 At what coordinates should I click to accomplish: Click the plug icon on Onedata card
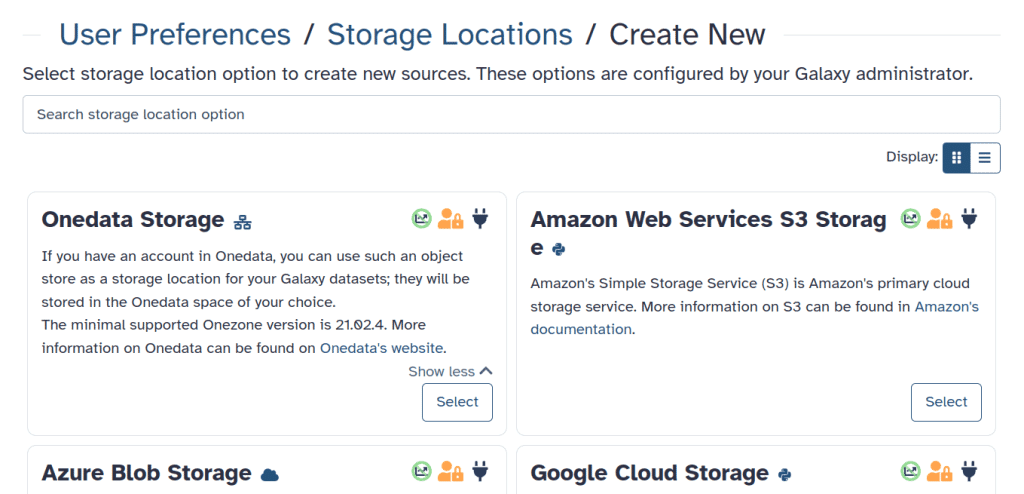click(481, 218)
